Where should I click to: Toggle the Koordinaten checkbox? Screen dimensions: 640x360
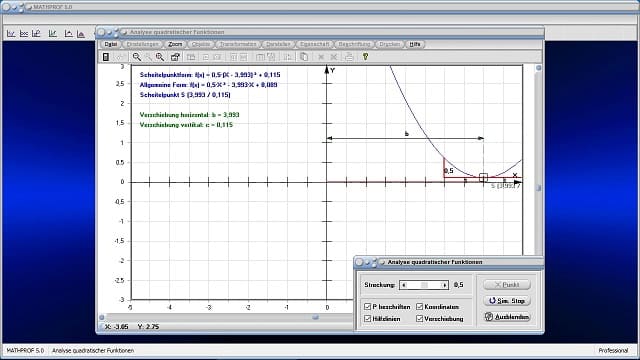[x=420, y=306]
